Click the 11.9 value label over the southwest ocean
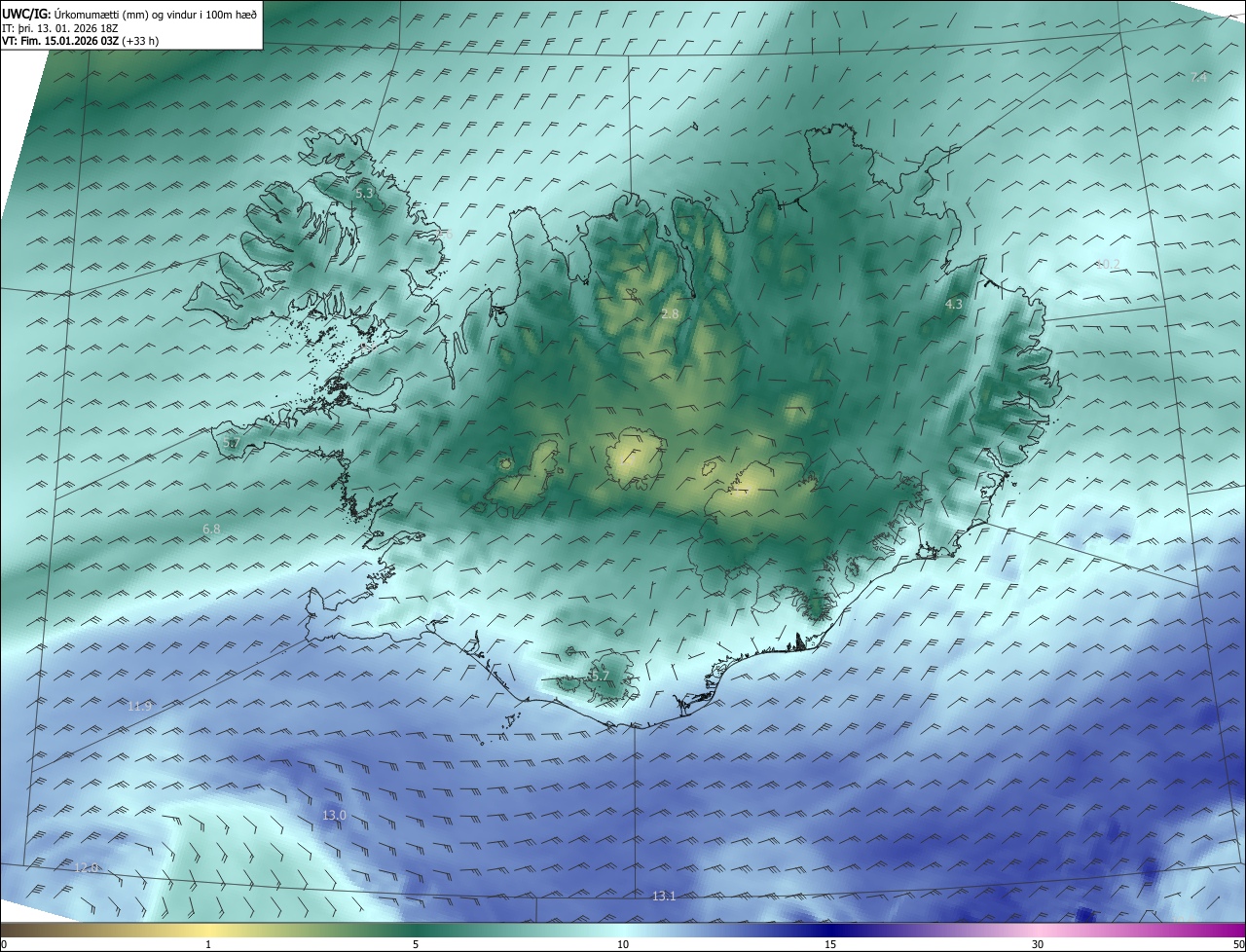 pos(139,706)
